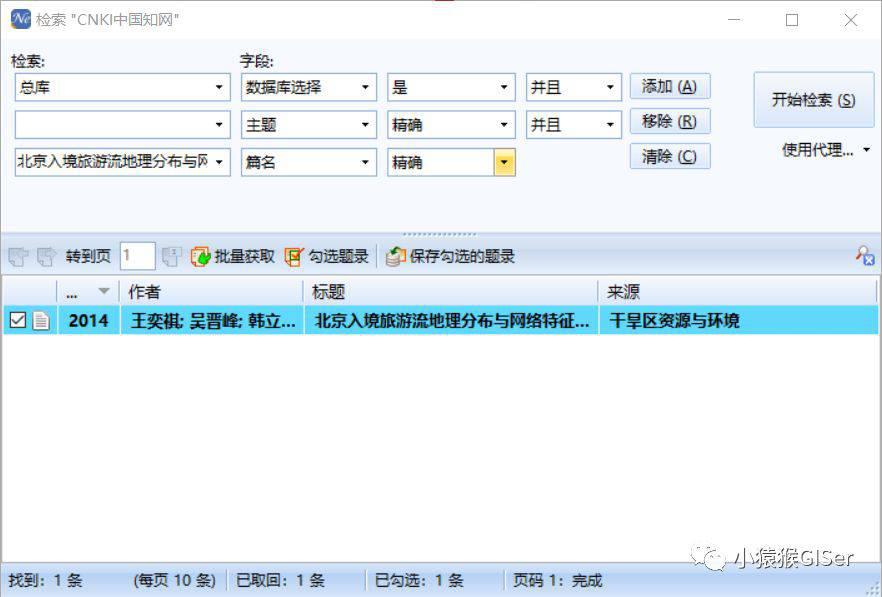Click the previous page arrow icon
The image size is (882, 597).
coord(19,257)
